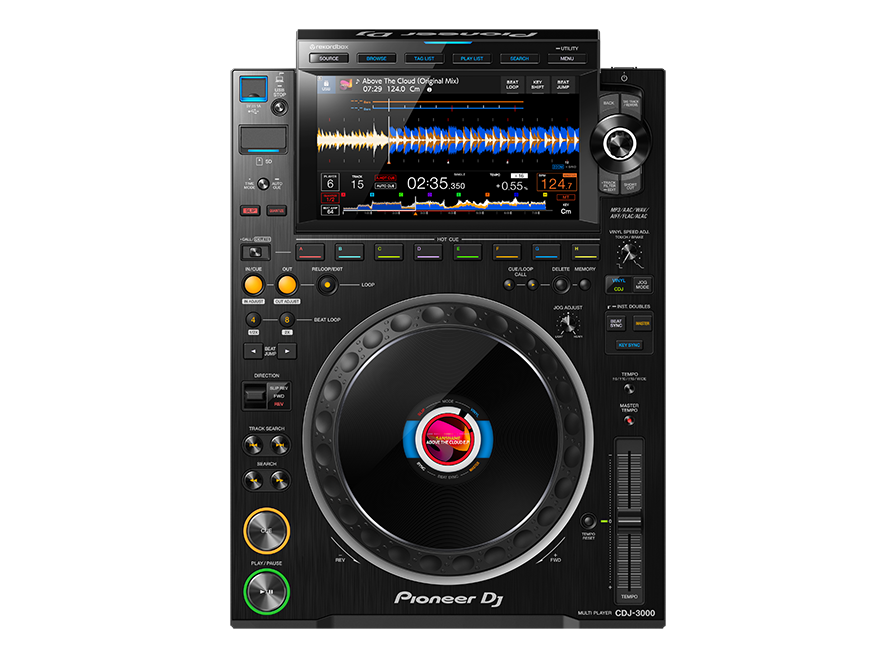The image size is (896, 658).
Task: Enable KEY SYNC
Action: pos(629,345)
